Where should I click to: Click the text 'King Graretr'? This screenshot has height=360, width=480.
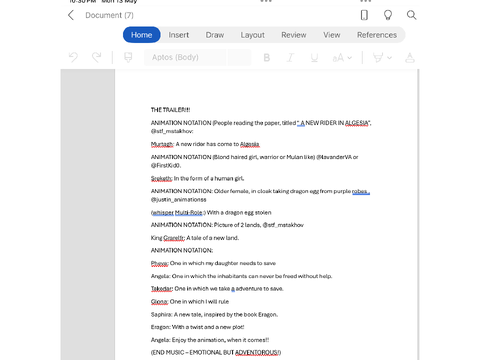tap(167, 238)
